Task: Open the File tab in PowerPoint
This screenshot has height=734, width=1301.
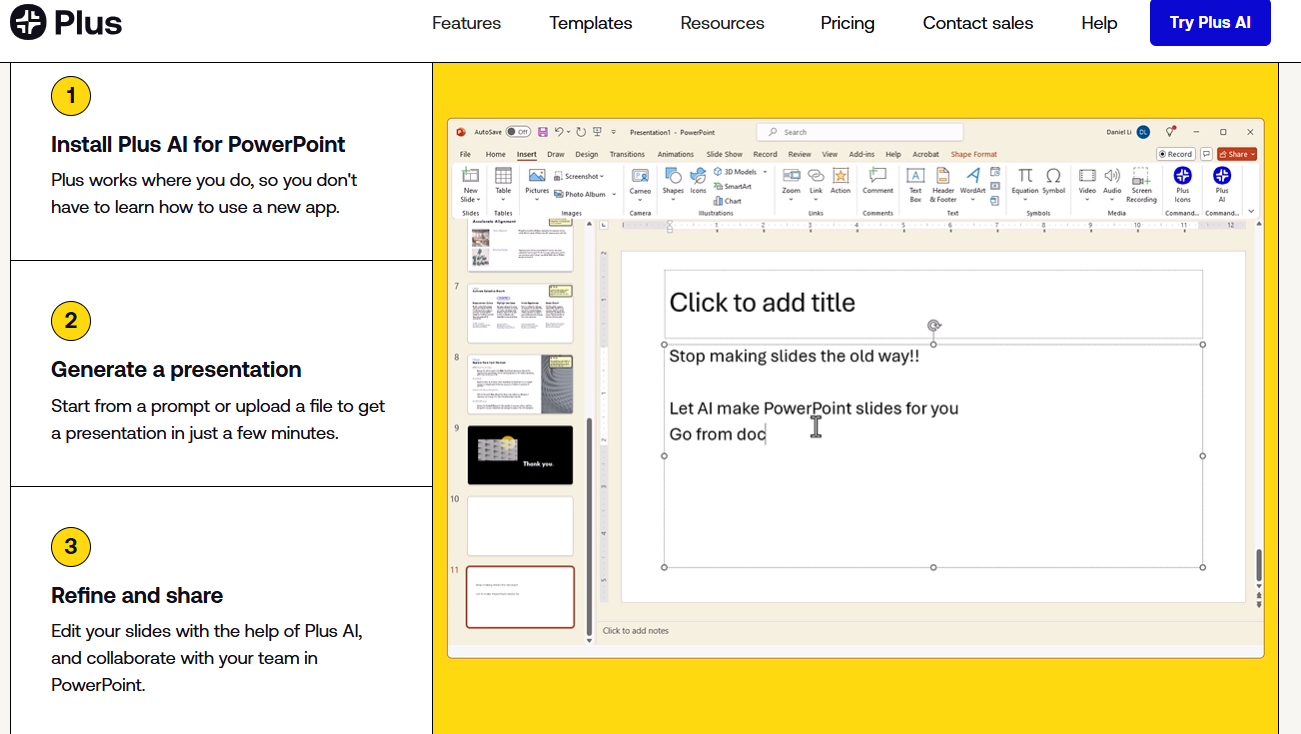Action: [465, 154]
